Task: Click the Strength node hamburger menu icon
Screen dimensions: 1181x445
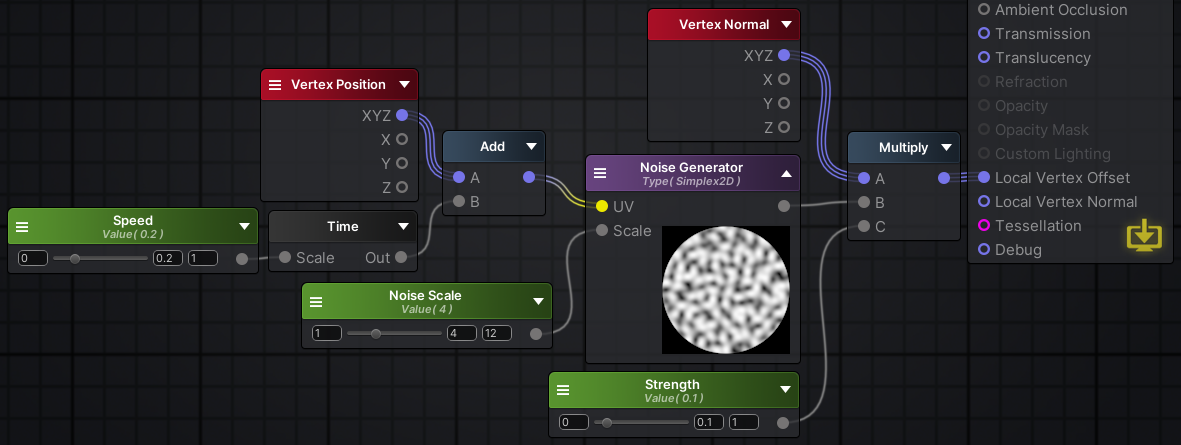Action: coord(563,390)
